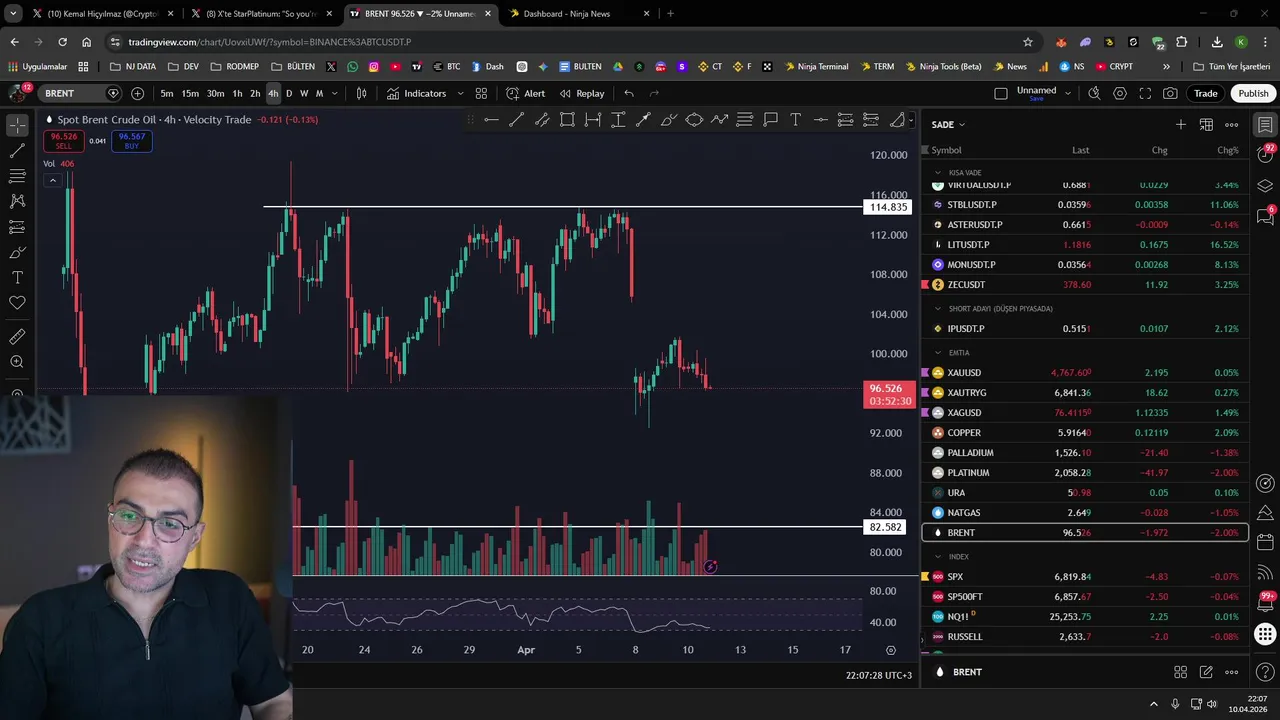
Task: Toggle the watchlist panel icon in right sidebar
Action: [1265, 125]
